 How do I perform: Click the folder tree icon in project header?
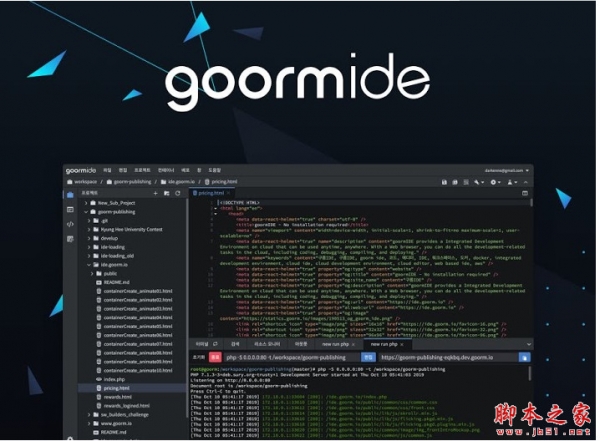pyautogui.click(x=166, y=193)
